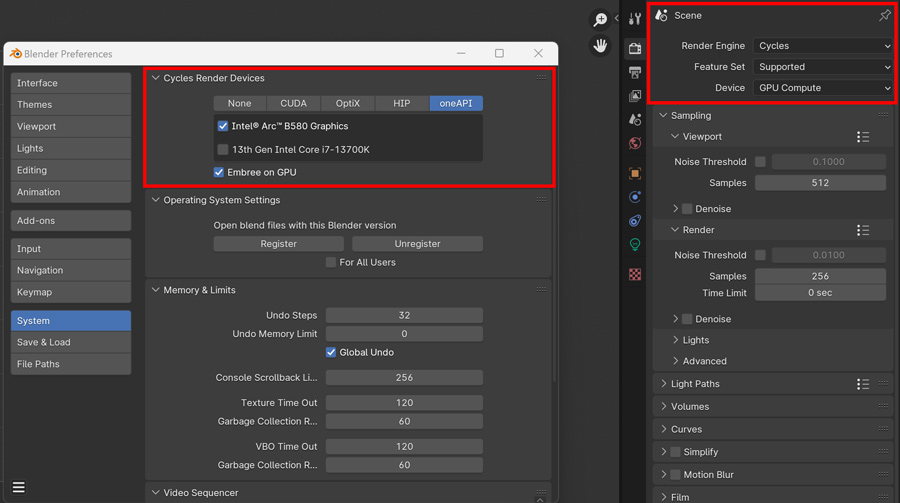
Task: Click the Sampling panel drag handle
Action: coord(883,115)
